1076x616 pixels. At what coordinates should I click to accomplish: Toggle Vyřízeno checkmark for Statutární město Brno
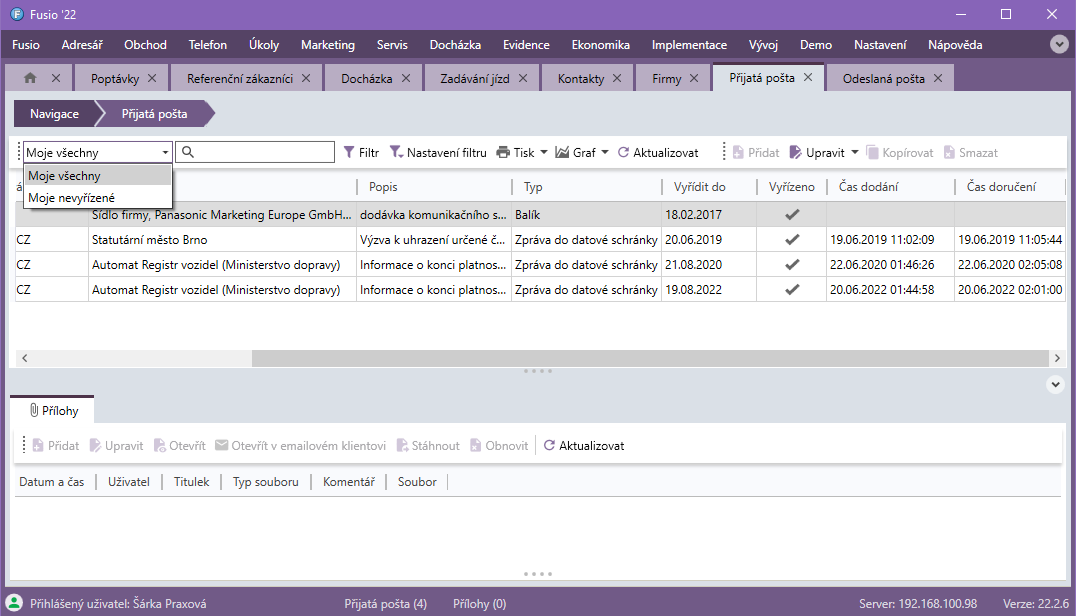point(792,240)
